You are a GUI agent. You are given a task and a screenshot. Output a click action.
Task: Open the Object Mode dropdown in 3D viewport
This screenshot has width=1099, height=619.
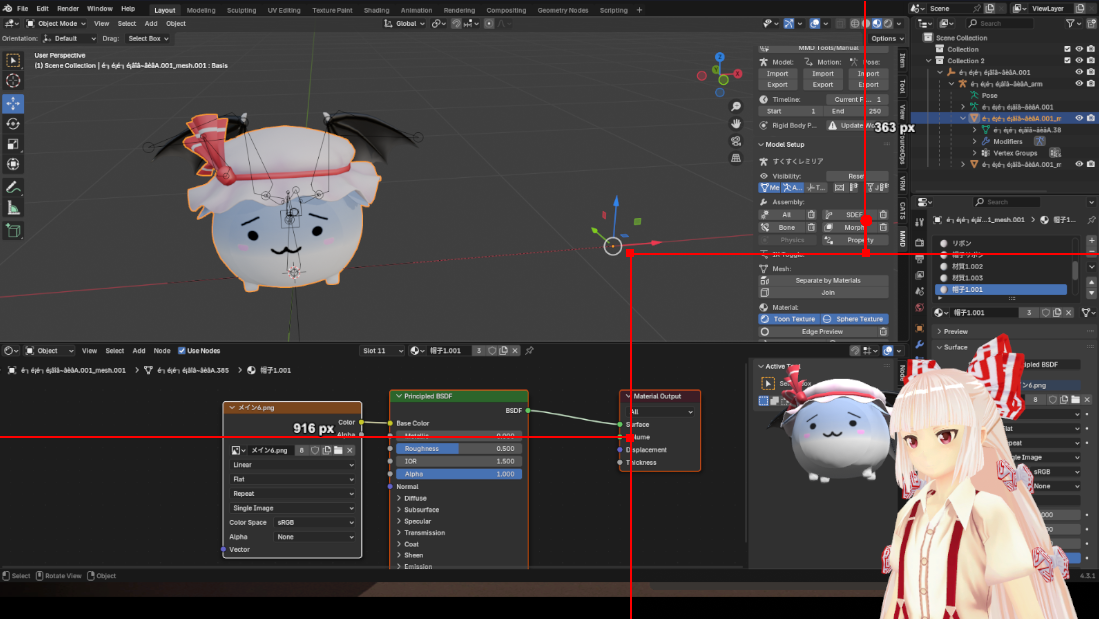click(x=56, y=23)
